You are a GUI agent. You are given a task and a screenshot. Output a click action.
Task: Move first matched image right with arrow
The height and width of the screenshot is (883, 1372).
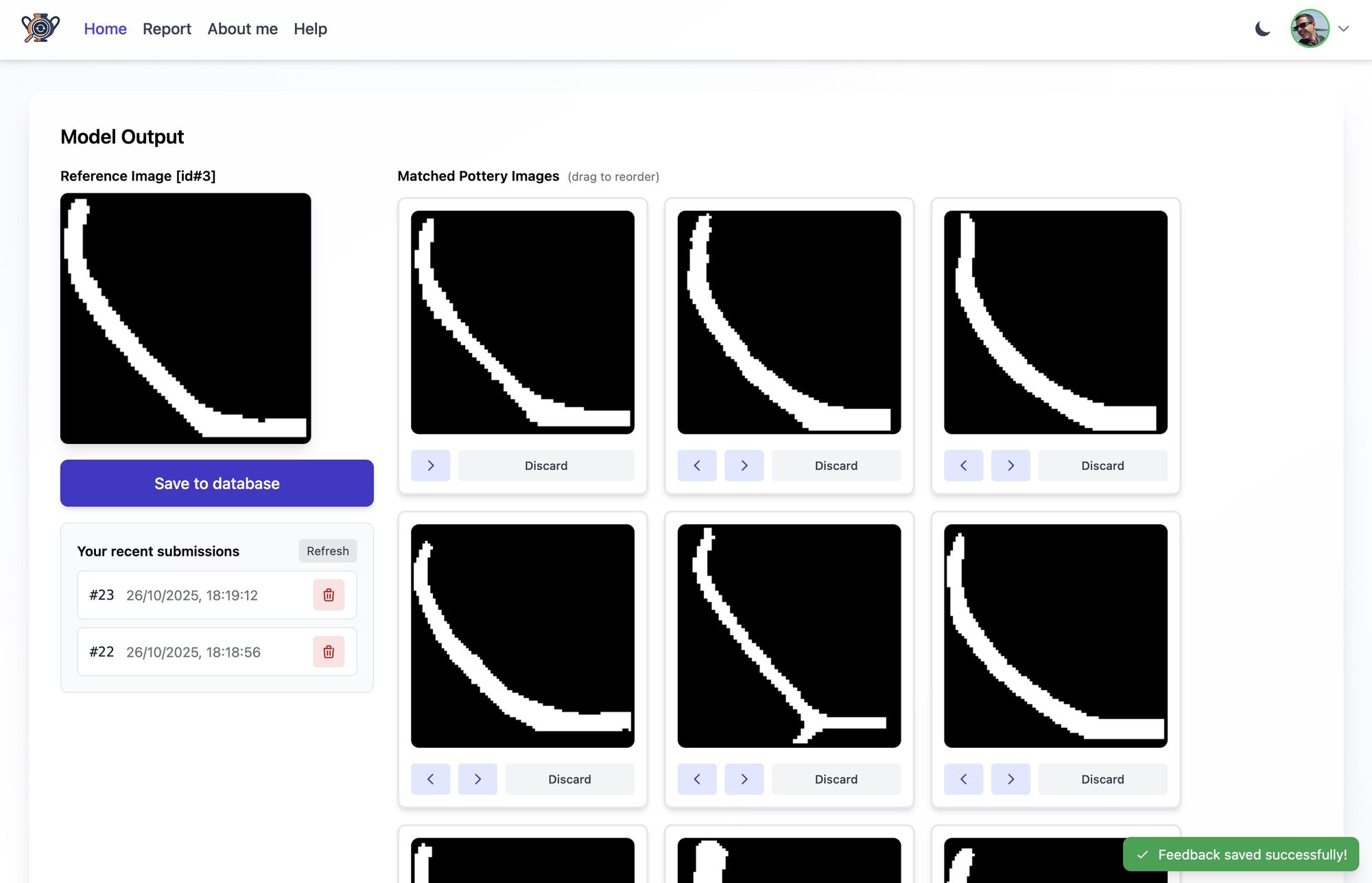coord(430,466)
